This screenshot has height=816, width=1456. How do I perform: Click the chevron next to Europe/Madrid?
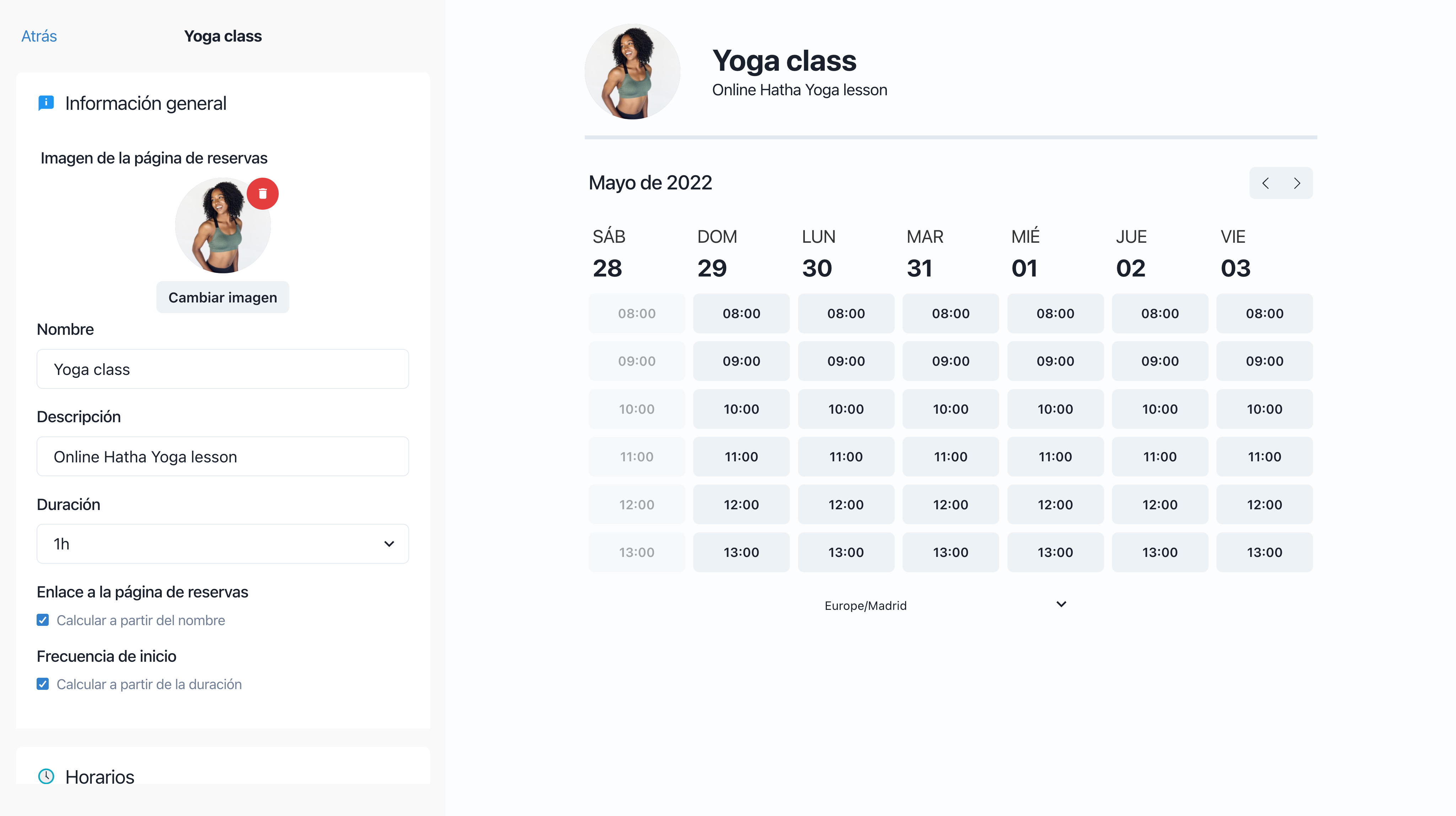[1061, 604]
